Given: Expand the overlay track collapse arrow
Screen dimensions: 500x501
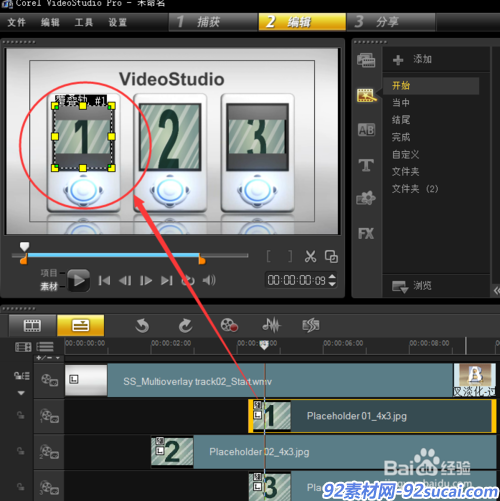Looking at the screenshot, I should [21, 393].
